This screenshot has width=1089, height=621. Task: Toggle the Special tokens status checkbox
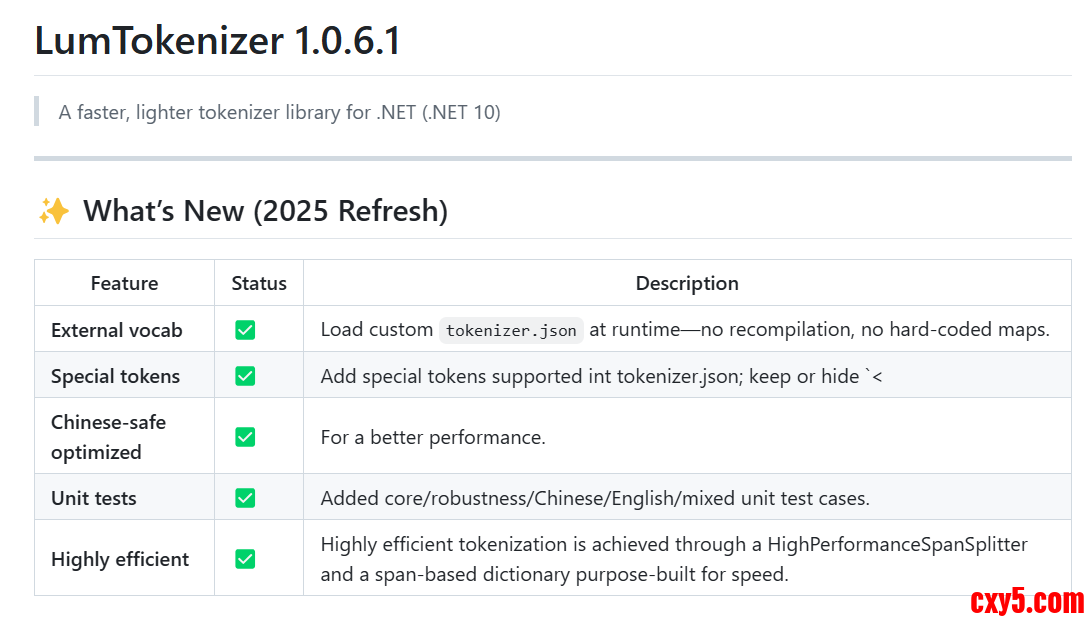(245, 376)
